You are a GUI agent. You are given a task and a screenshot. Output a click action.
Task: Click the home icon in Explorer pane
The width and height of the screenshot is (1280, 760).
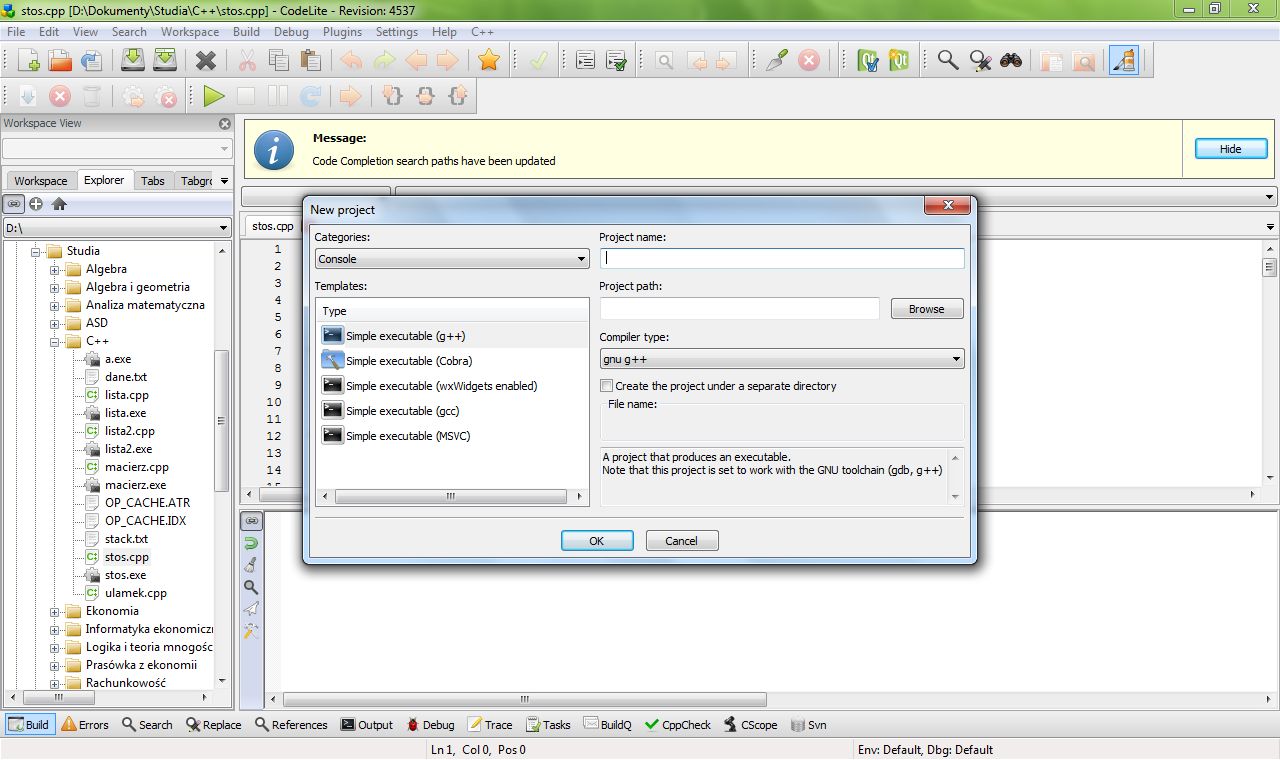tap(59, 204)
